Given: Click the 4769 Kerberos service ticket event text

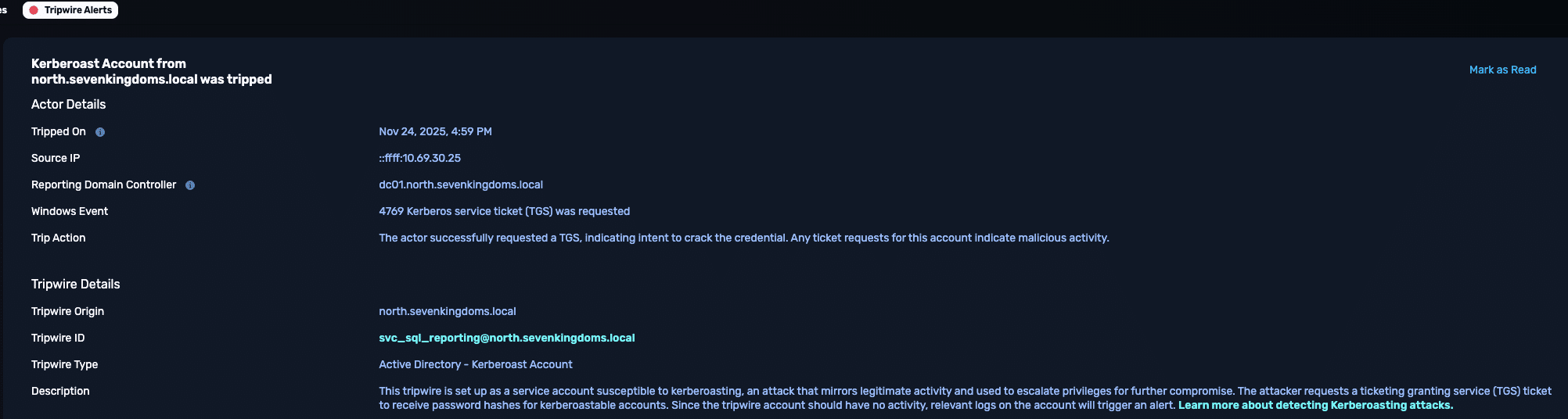Looking at the screenshot, I should [504, 211].
